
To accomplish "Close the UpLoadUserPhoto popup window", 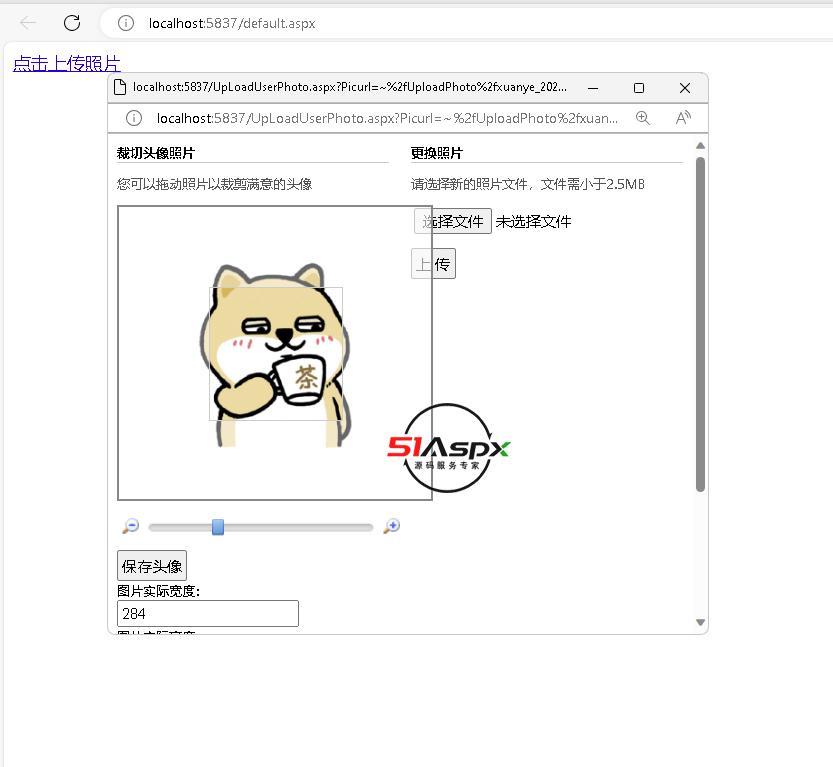I will [x=685, y=88].
